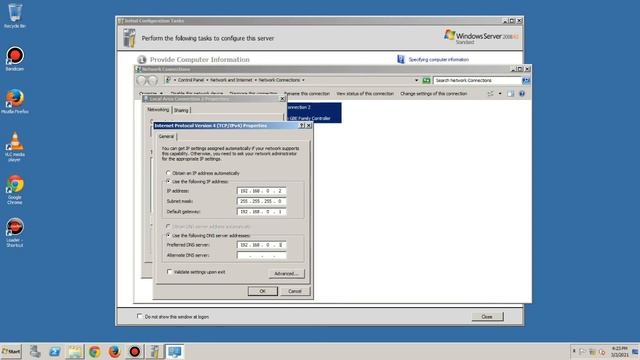The height and width of the screenshot is (360, 640).
Task: Open Server Manager from the taskbar
Action: [35, 351]
